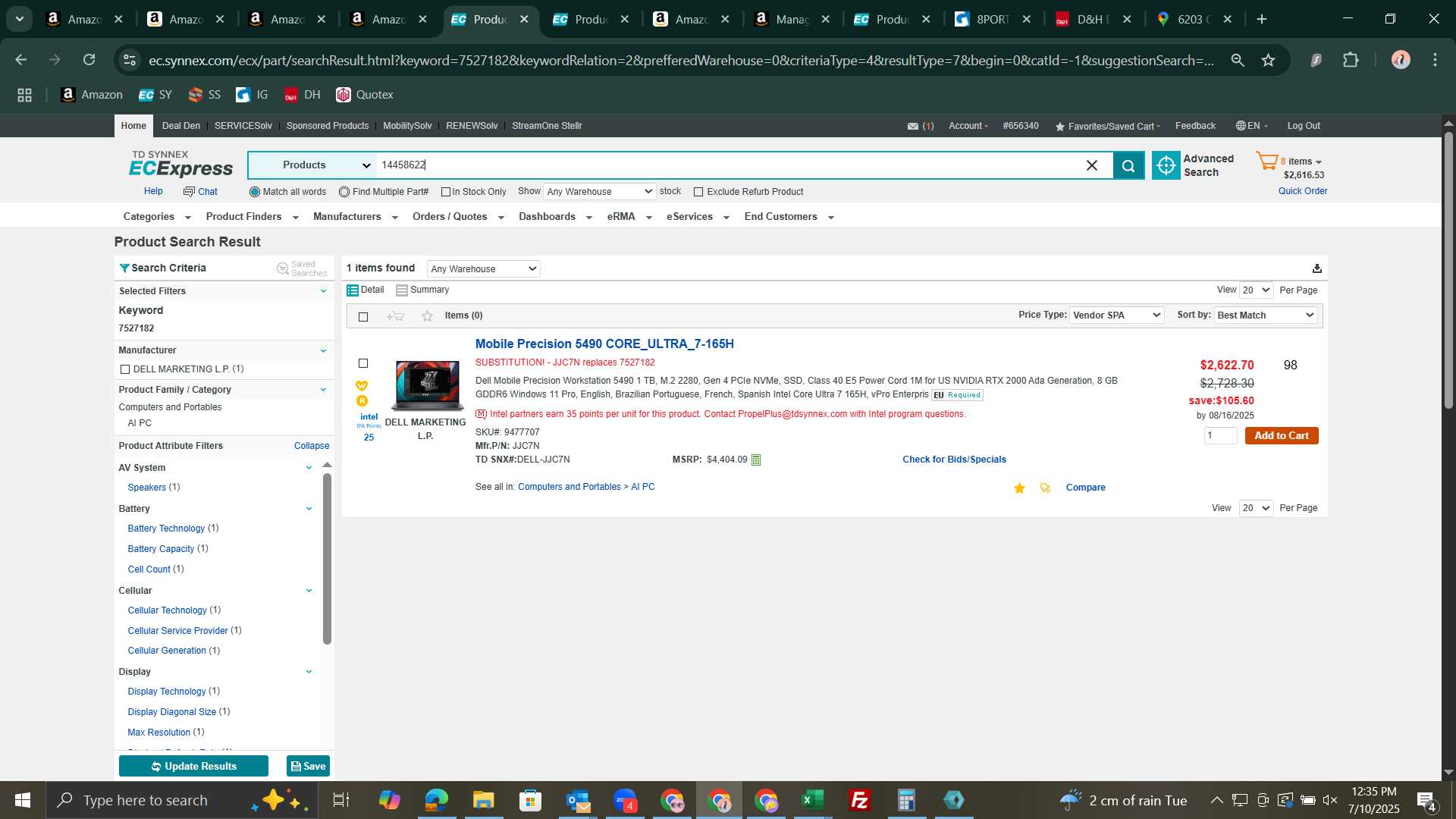Collapse the AV System filter group

coord(309,468)
